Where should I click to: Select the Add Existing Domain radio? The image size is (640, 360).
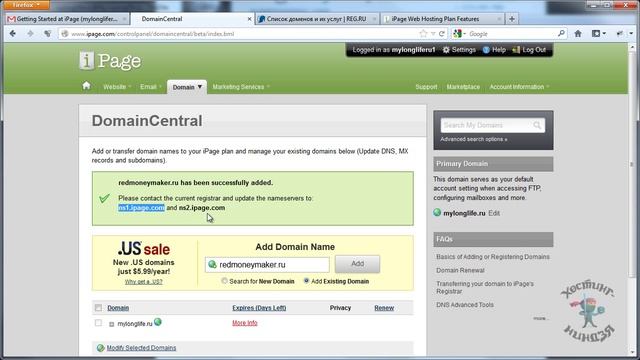(306, 281)
